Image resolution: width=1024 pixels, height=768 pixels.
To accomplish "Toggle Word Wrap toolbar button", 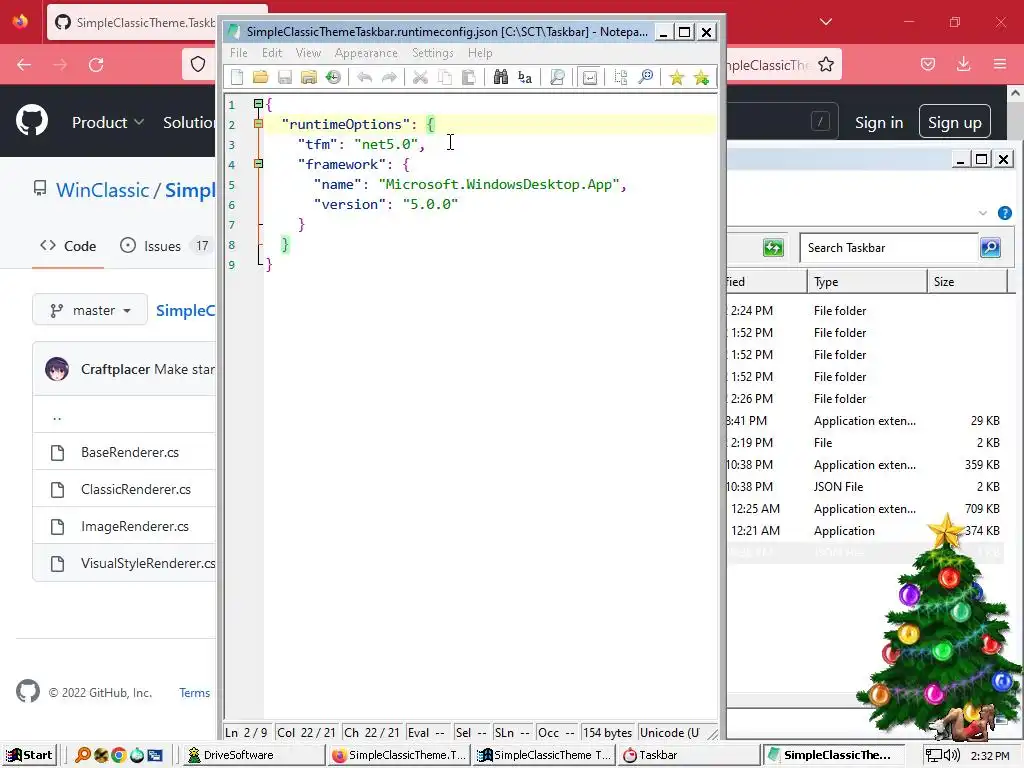I will pyautogui.click(x=589, y=78).
